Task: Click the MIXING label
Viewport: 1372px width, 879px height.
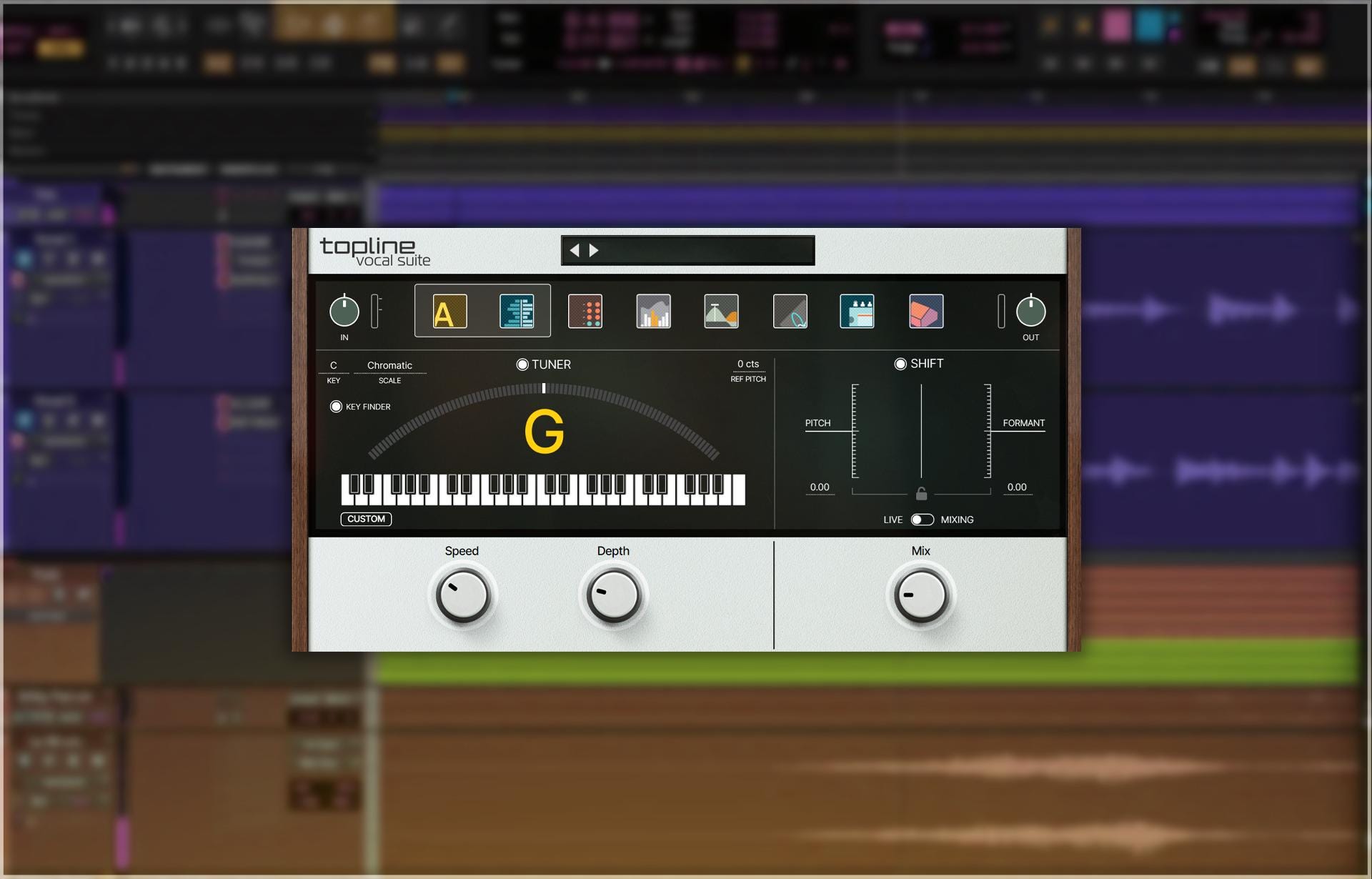Action: pos(957,520)
